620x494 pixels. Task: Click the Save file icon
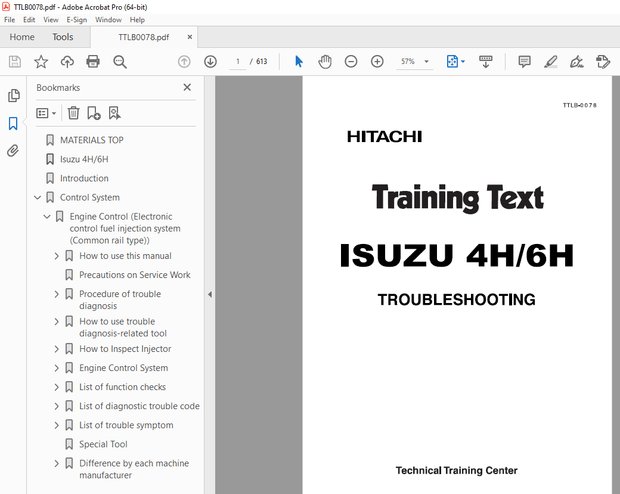[x=15, y=62]
